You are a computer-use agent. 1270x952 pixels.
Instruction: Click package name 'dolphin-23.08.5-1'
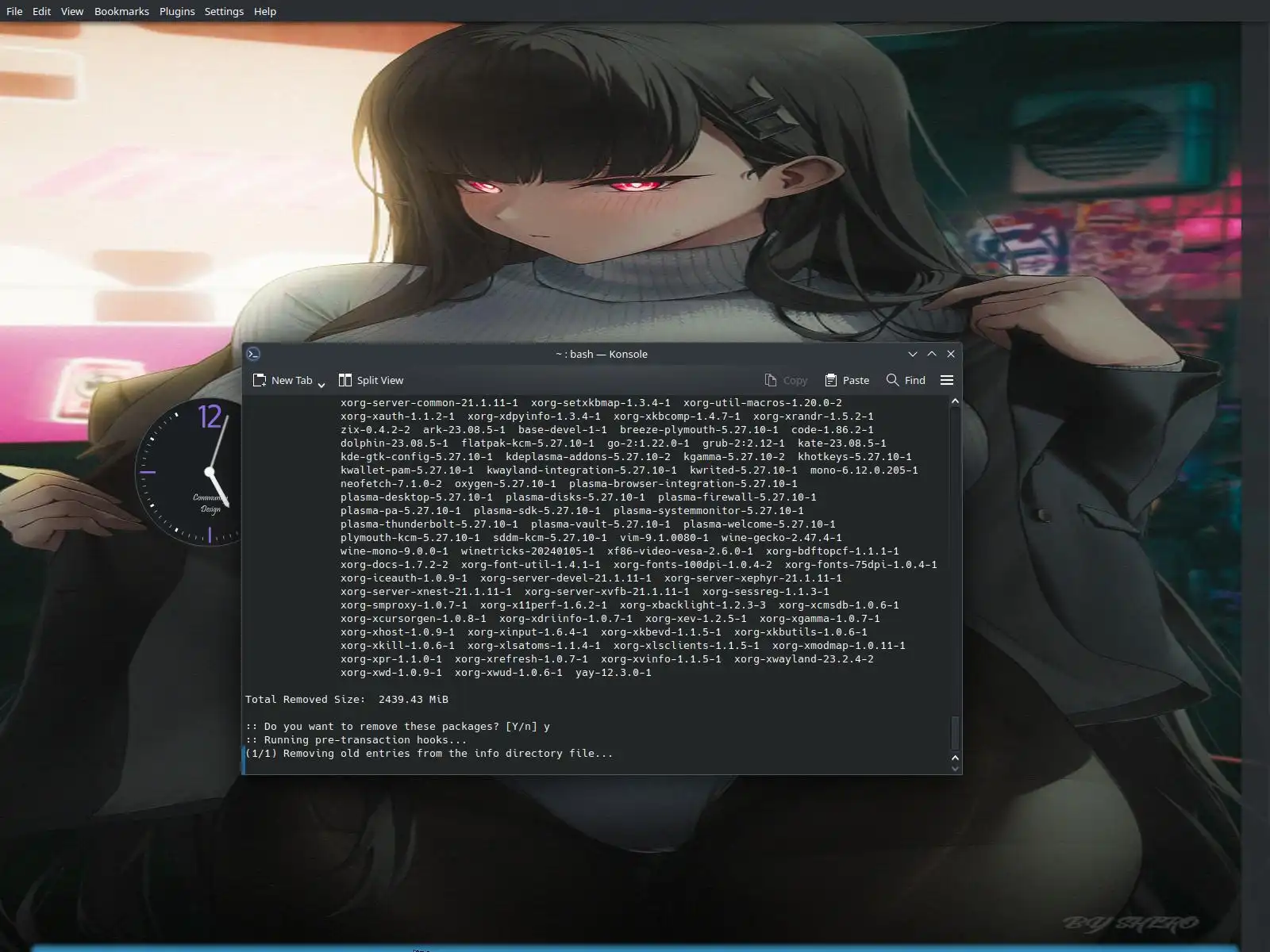pos(394,443)
